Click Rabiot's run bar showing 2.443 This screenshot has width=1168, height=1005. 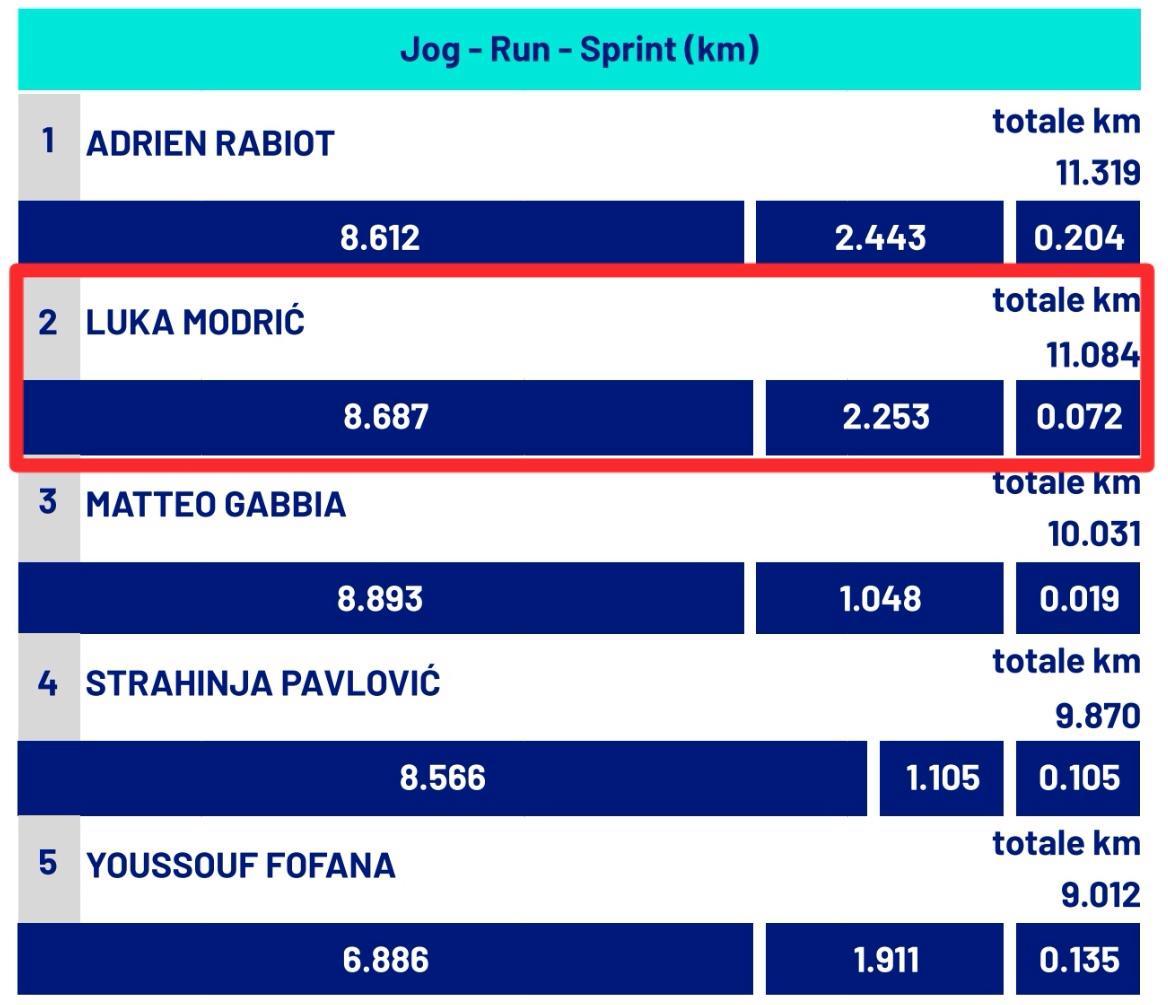pos(880,235)
